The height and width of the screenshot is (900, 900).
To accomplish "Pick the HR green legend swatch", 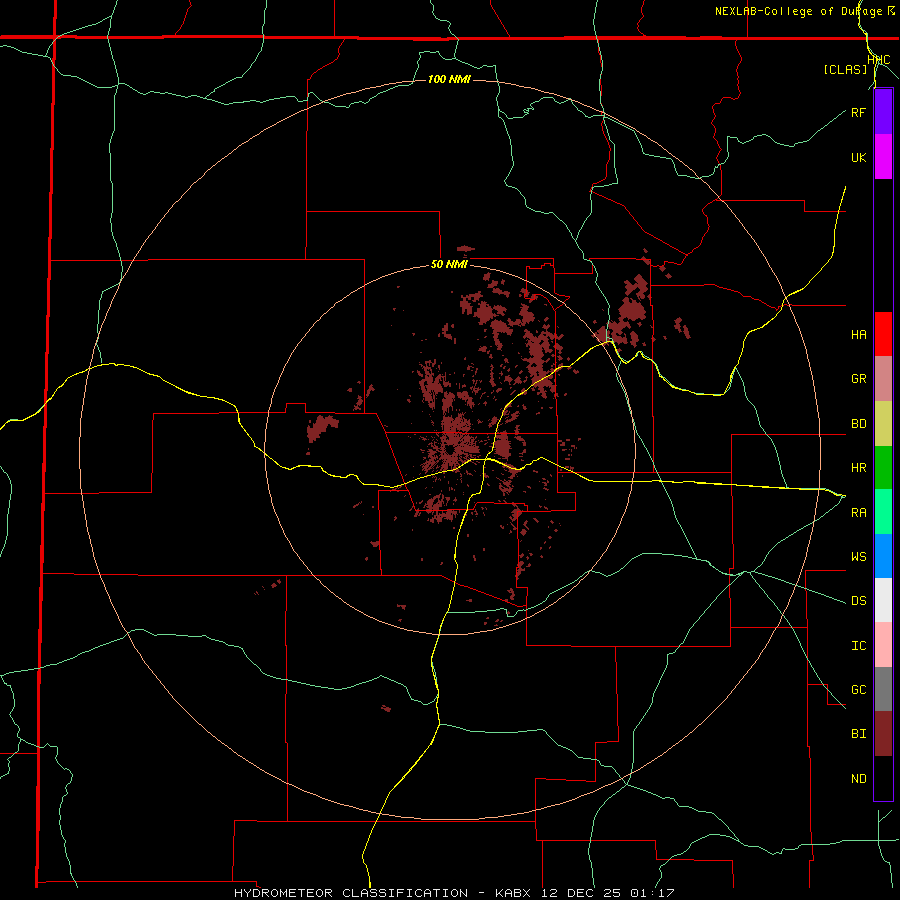I will click(x=883, y=468).
